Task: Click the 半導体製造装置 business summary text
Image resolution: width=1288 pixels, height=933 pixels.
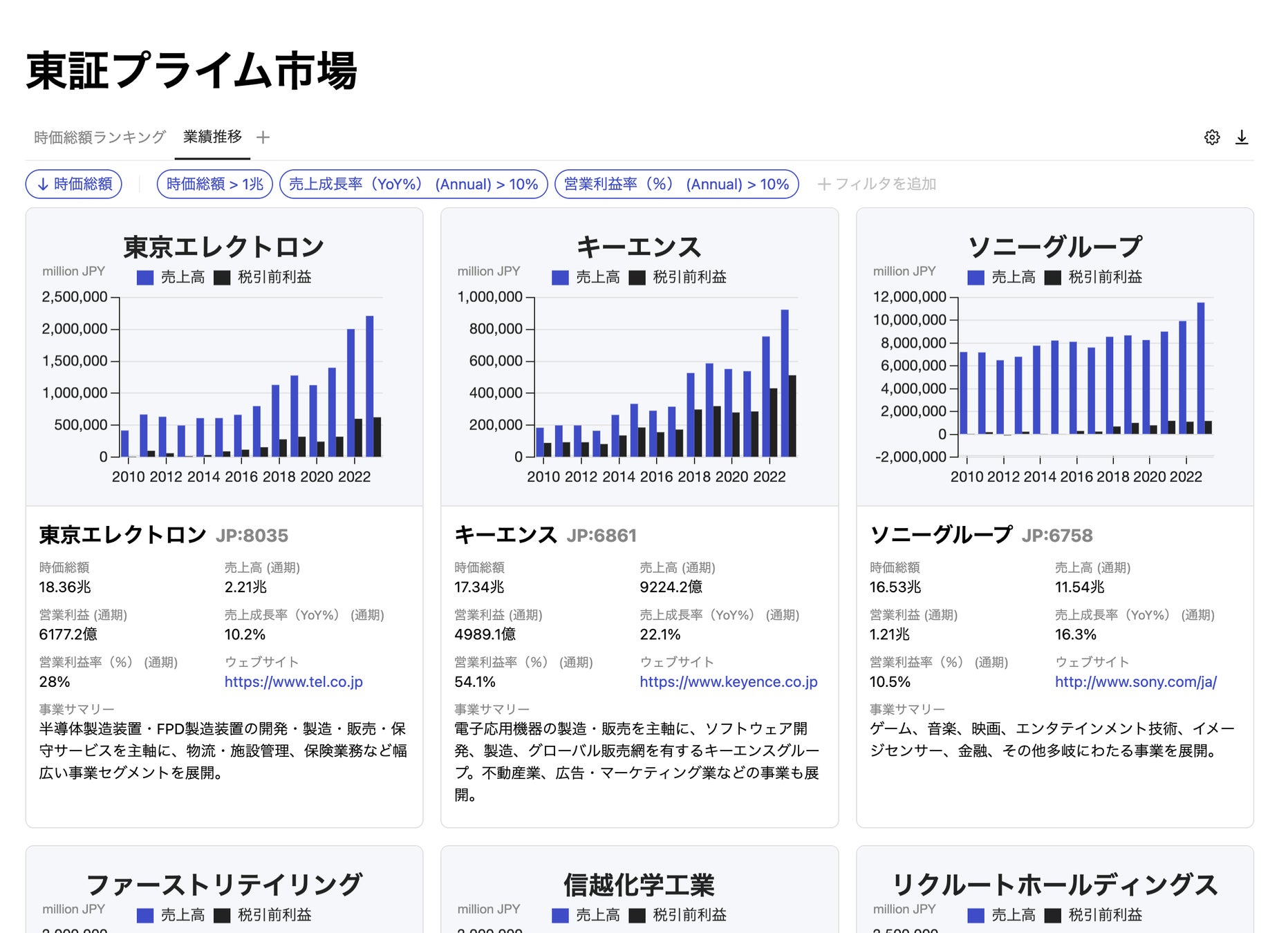Action: coord(223,751)
